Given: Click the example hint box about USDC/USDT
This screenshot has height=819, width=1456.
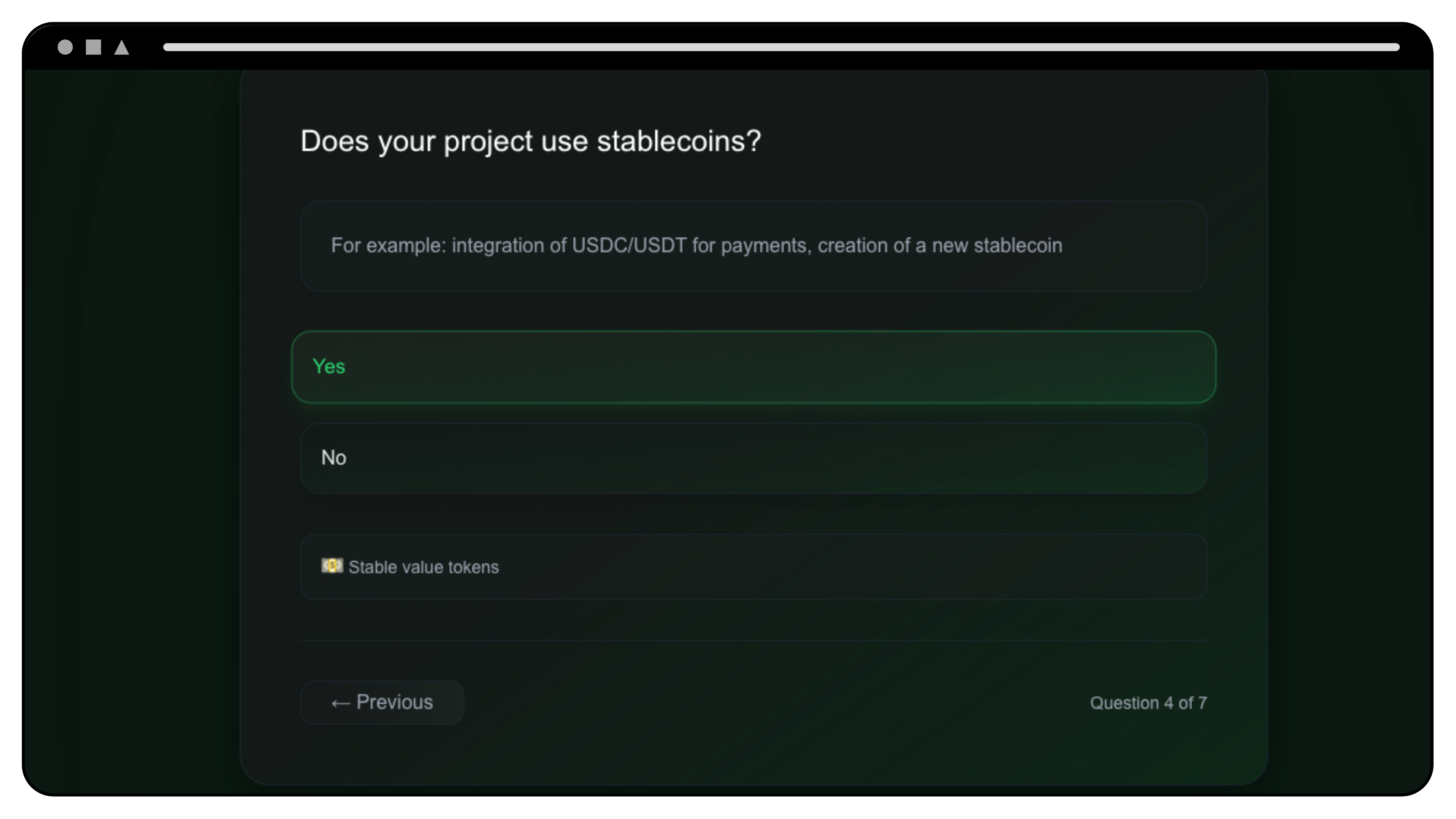Looking at the screenshot, I should point(753,246).
